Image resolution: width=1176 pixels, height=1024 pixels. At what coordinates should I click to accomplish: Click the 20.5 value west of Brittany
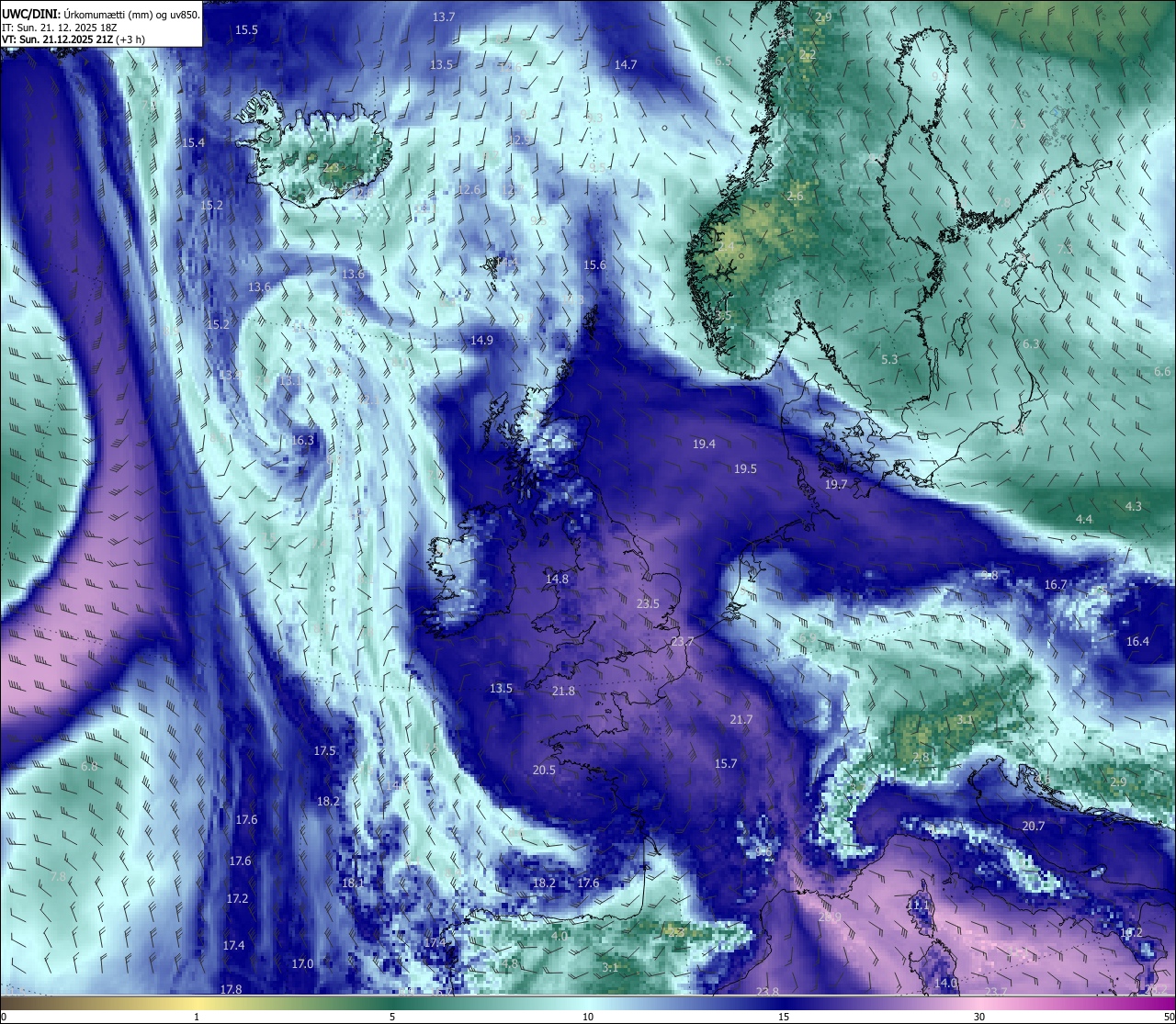tap(544, 770)
